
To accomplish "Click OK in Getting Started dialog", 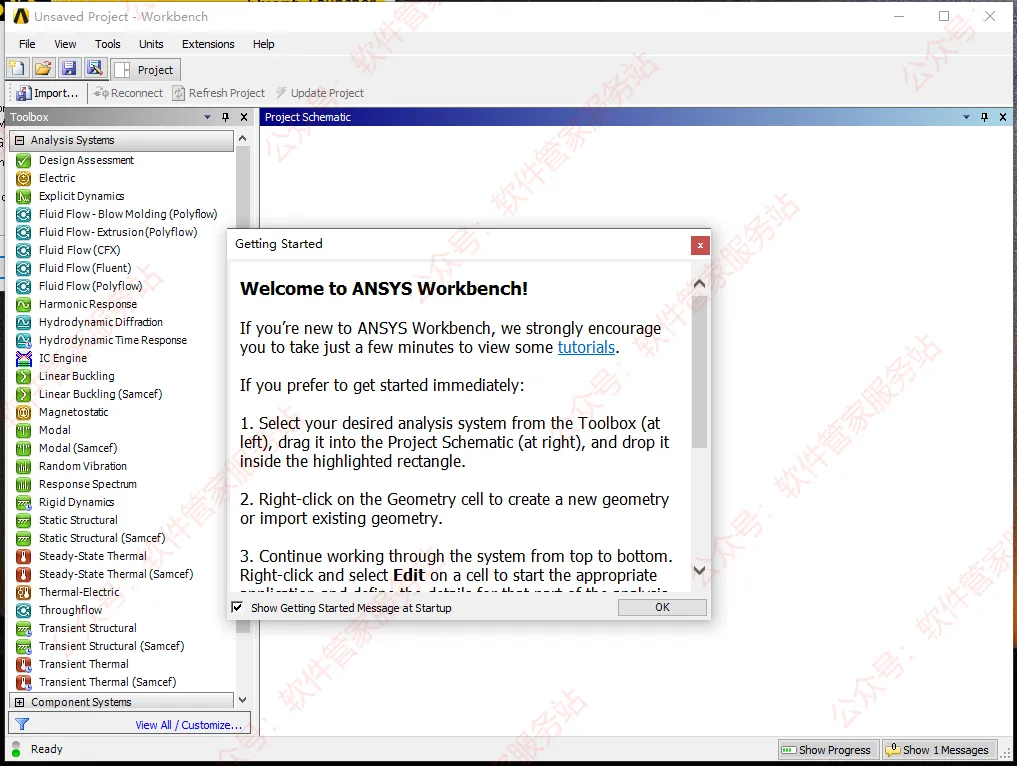I will tap(662, 607).
